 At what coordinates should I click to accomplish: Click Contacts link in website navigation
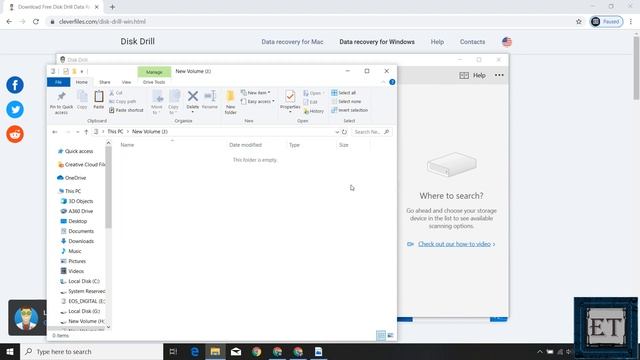[472, 42]
